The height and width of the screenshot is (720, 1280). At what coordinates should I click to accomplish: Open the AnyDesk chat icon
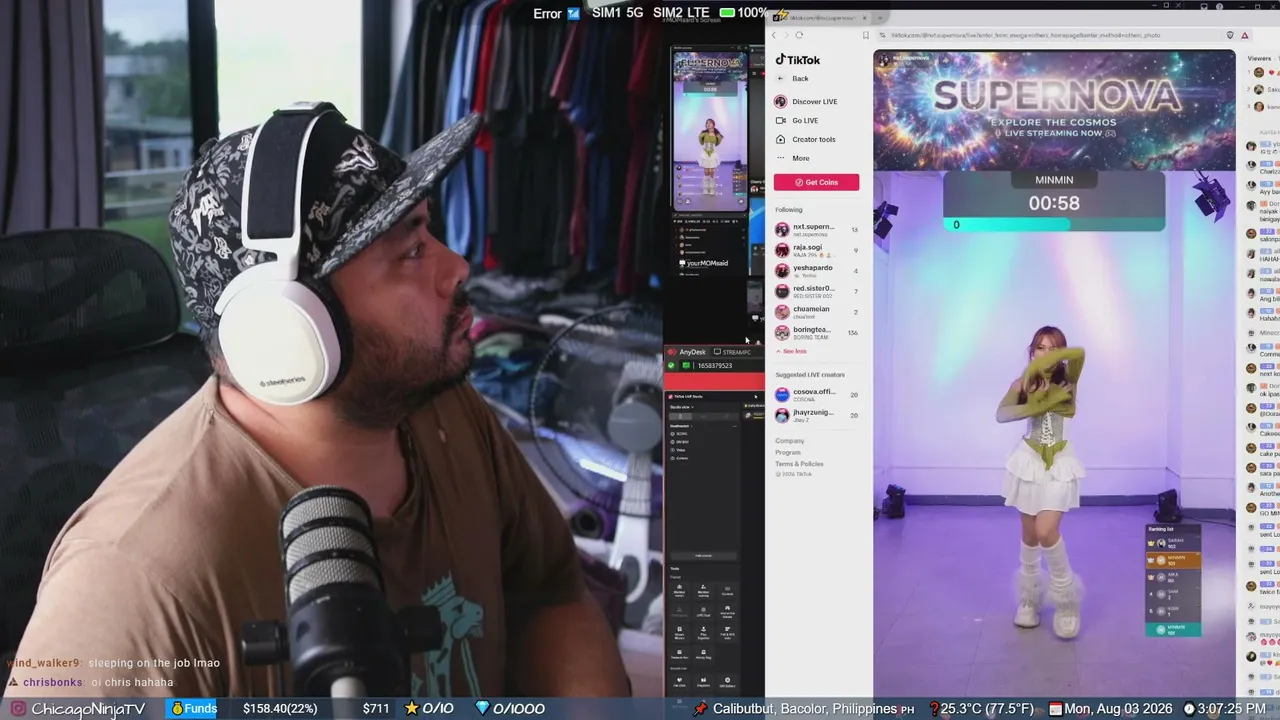tap(686, 366)
